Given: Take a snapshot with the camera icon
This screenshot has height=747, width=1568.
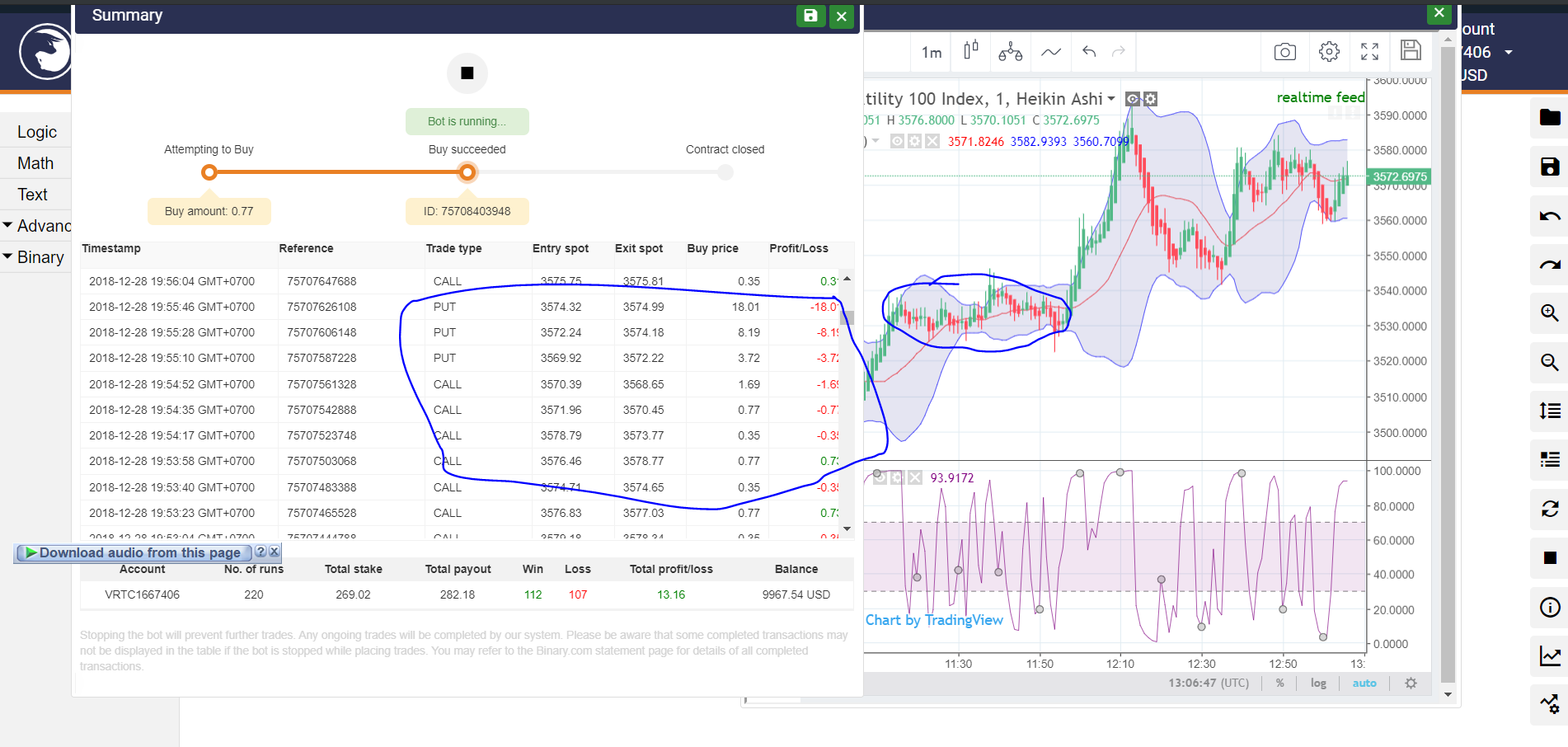Looking at the screenshot, I should click(x=1284, y=51).
